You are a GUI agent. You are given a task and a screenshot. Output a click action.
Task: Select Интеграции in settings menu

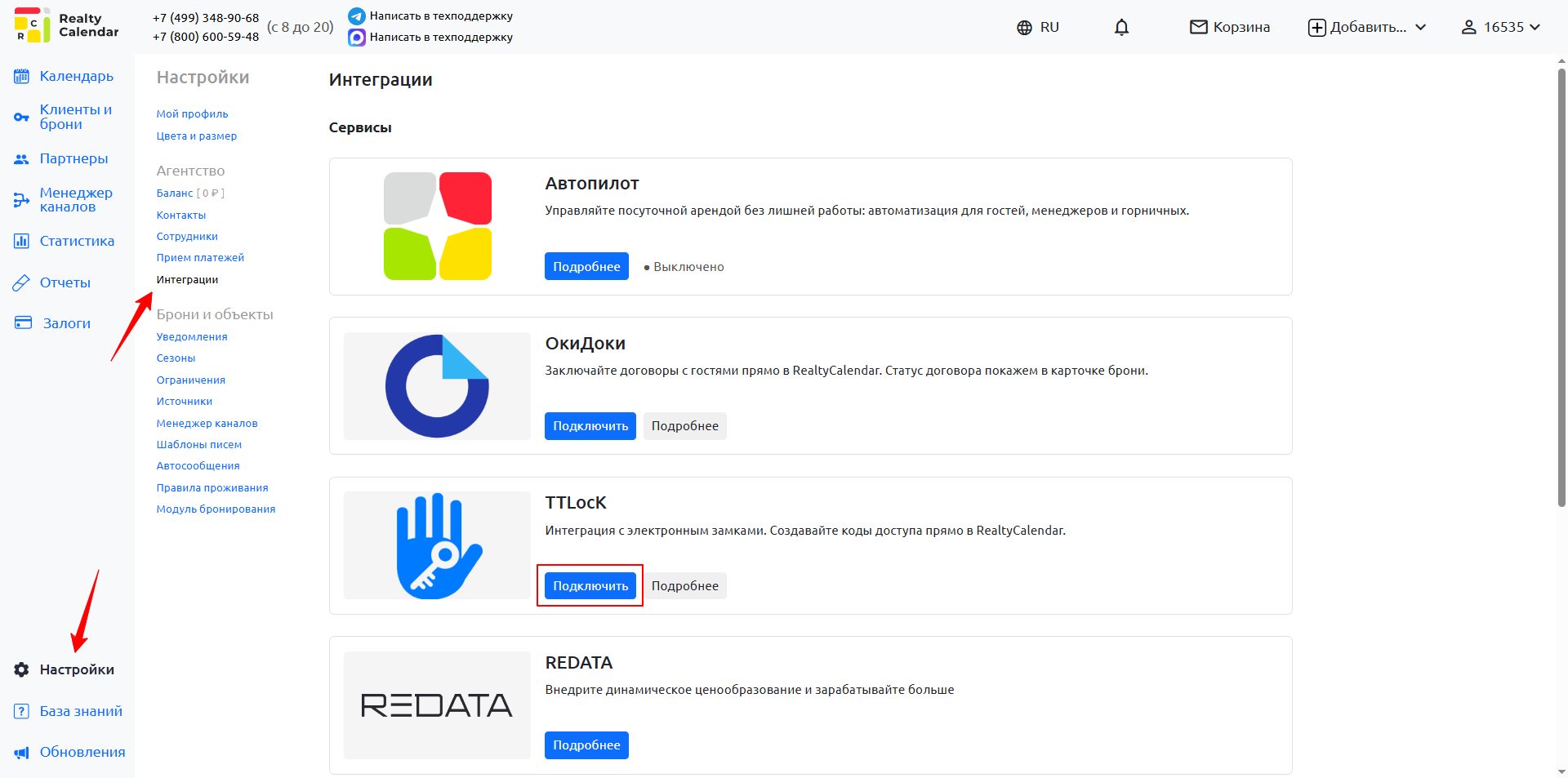coord(187,280)
